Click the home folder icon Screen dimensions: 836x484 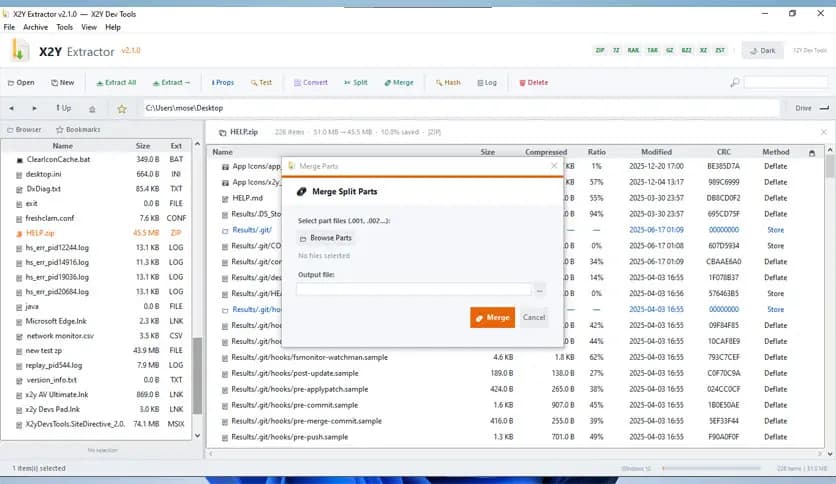click(92, 109)
